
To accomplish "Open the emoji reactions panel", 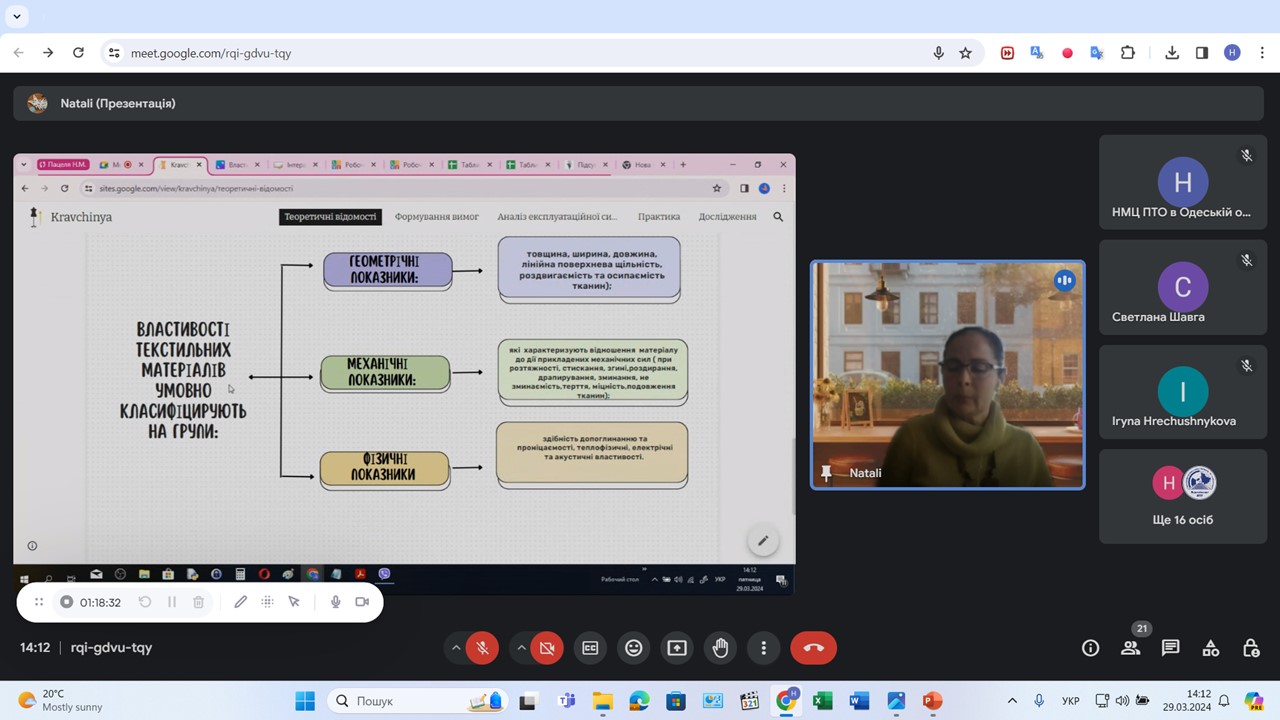I will 633,648.
